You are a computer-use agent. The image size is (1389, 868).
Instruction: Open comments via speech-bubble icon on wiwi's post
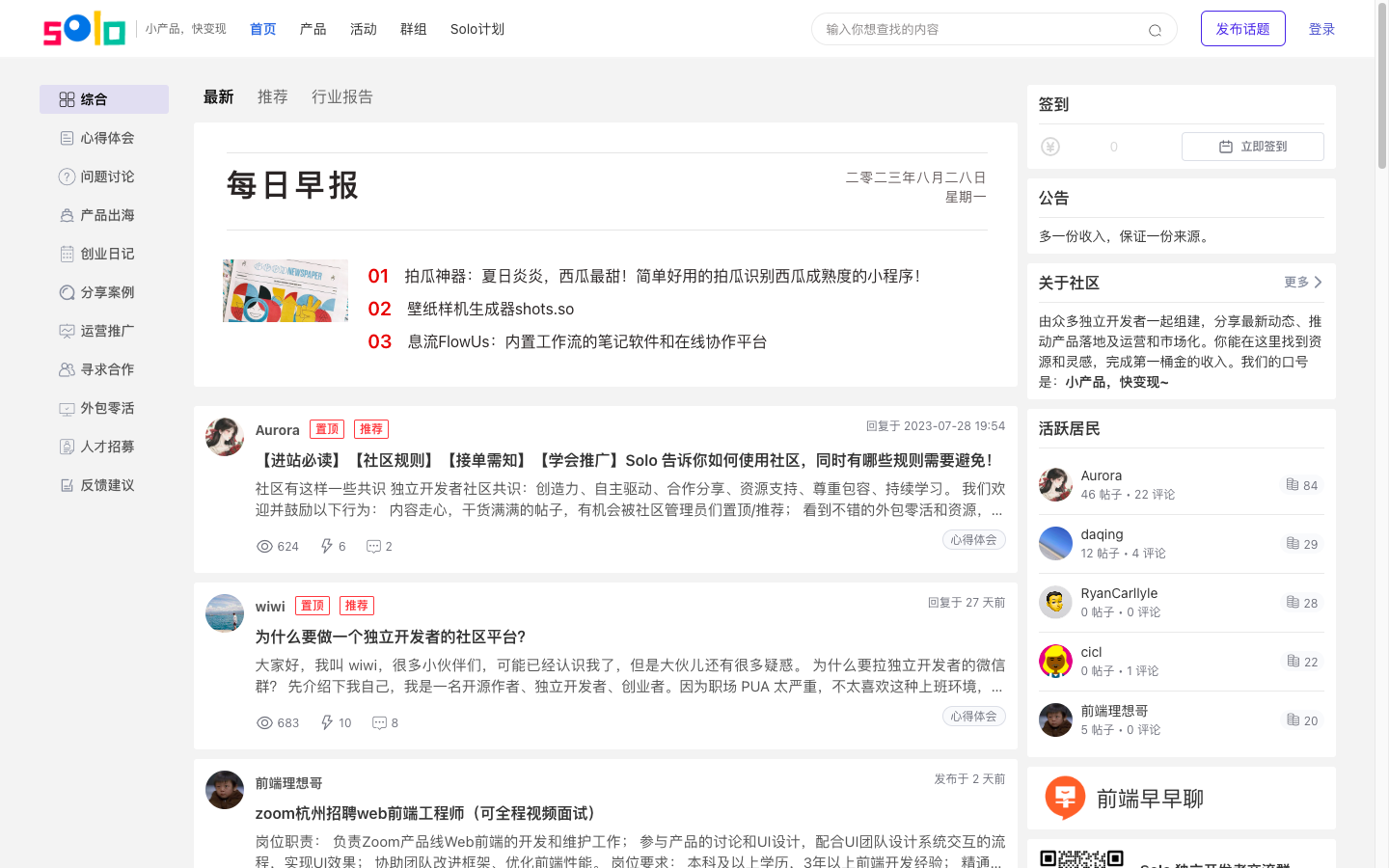point(378,722)
